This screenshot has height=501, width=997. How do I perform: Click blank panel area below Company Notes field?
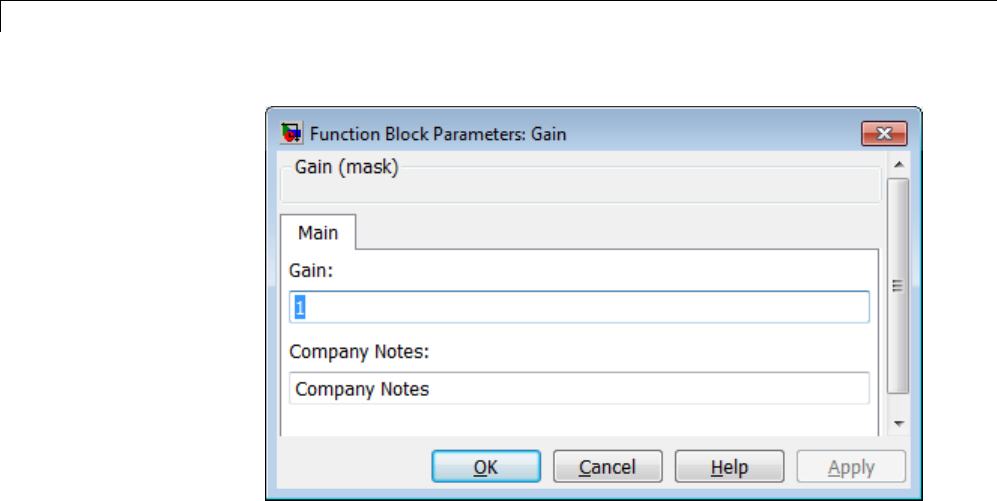pos(580,420)
